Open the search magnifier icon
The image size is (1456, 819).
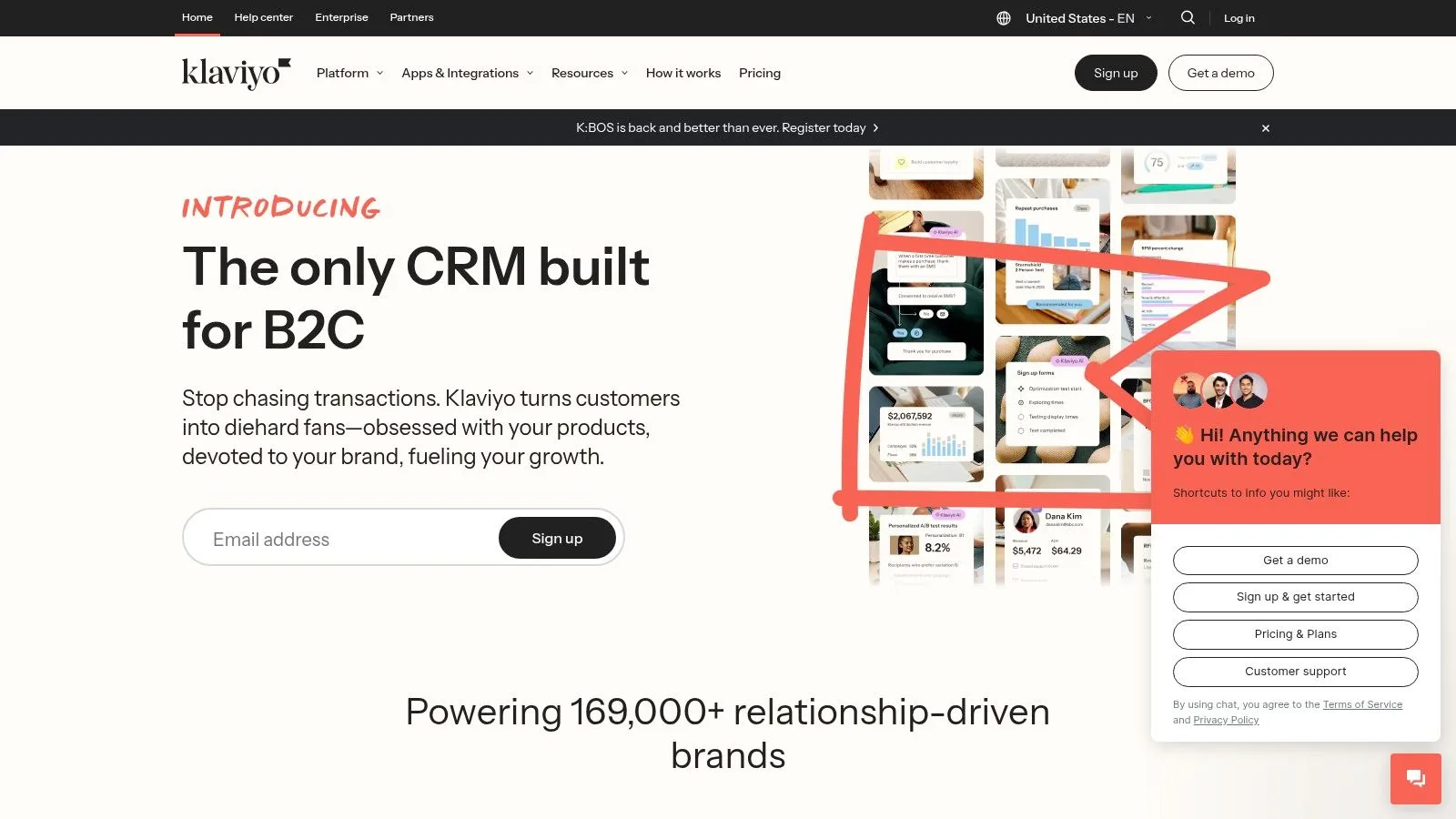pyautogui.click(x=1188, y=17)
